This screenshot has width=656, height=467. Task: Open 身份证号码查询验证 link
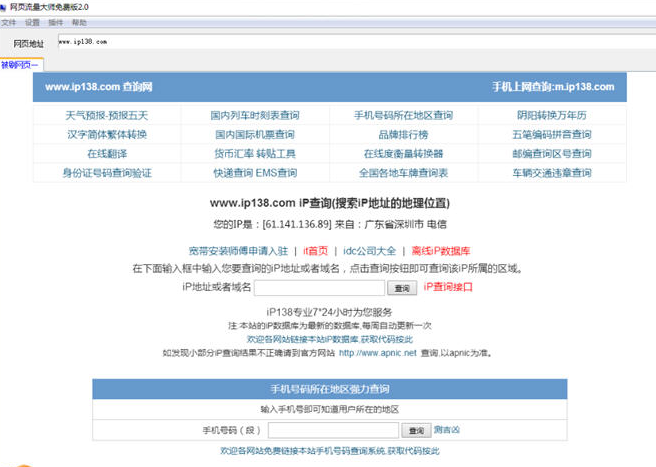pyautogui.click(x=106, y=173)
